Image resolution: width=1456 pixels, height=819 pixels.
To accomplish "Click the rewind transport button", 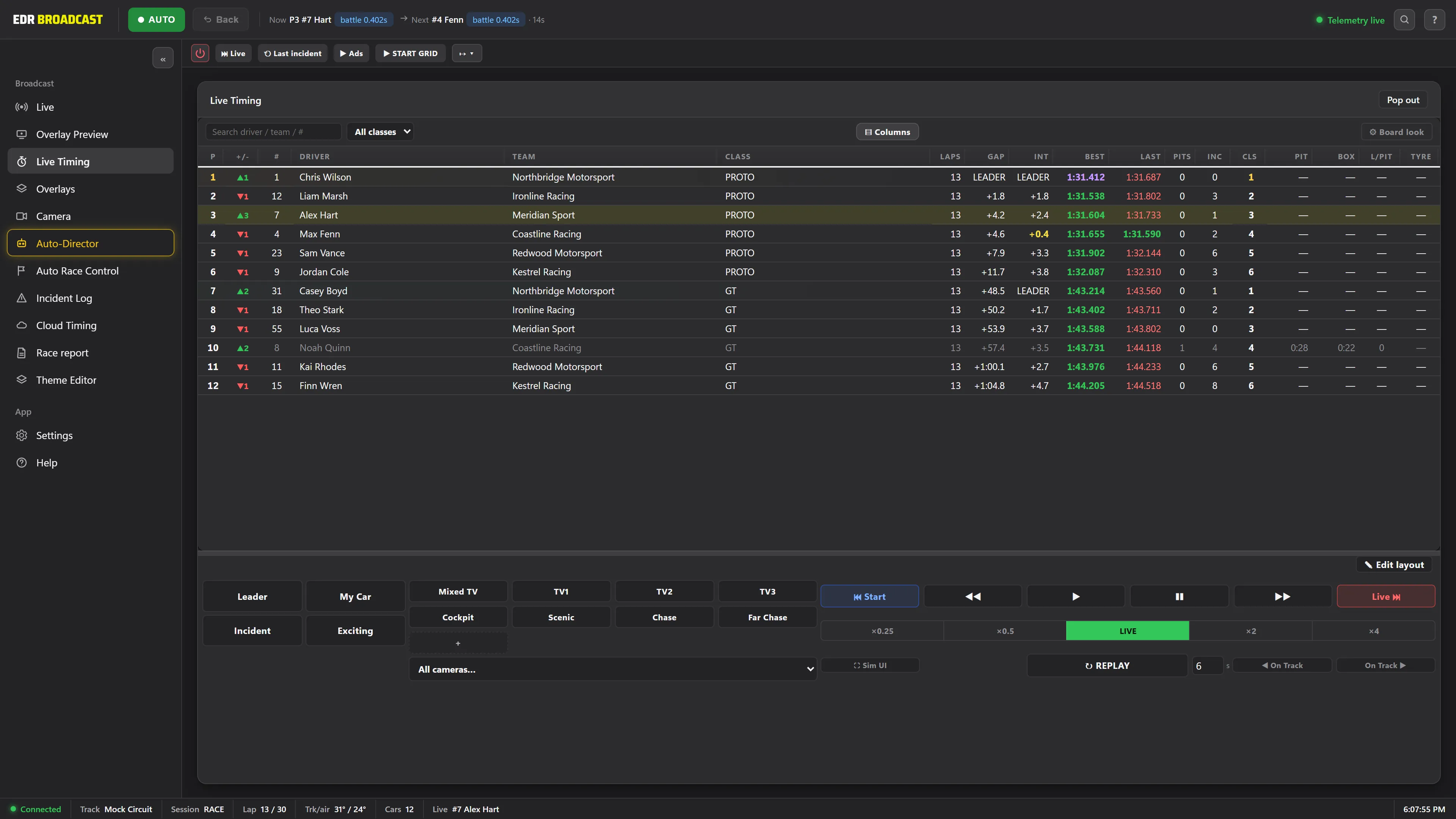I will pyautogui.click(x=973, y=596).
